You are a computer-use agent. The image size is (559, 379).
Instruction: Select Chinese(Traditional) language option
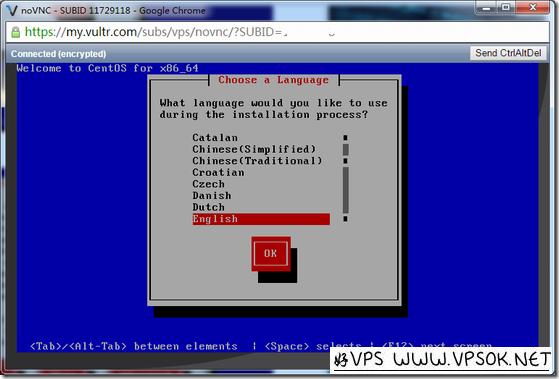(257, 161)
